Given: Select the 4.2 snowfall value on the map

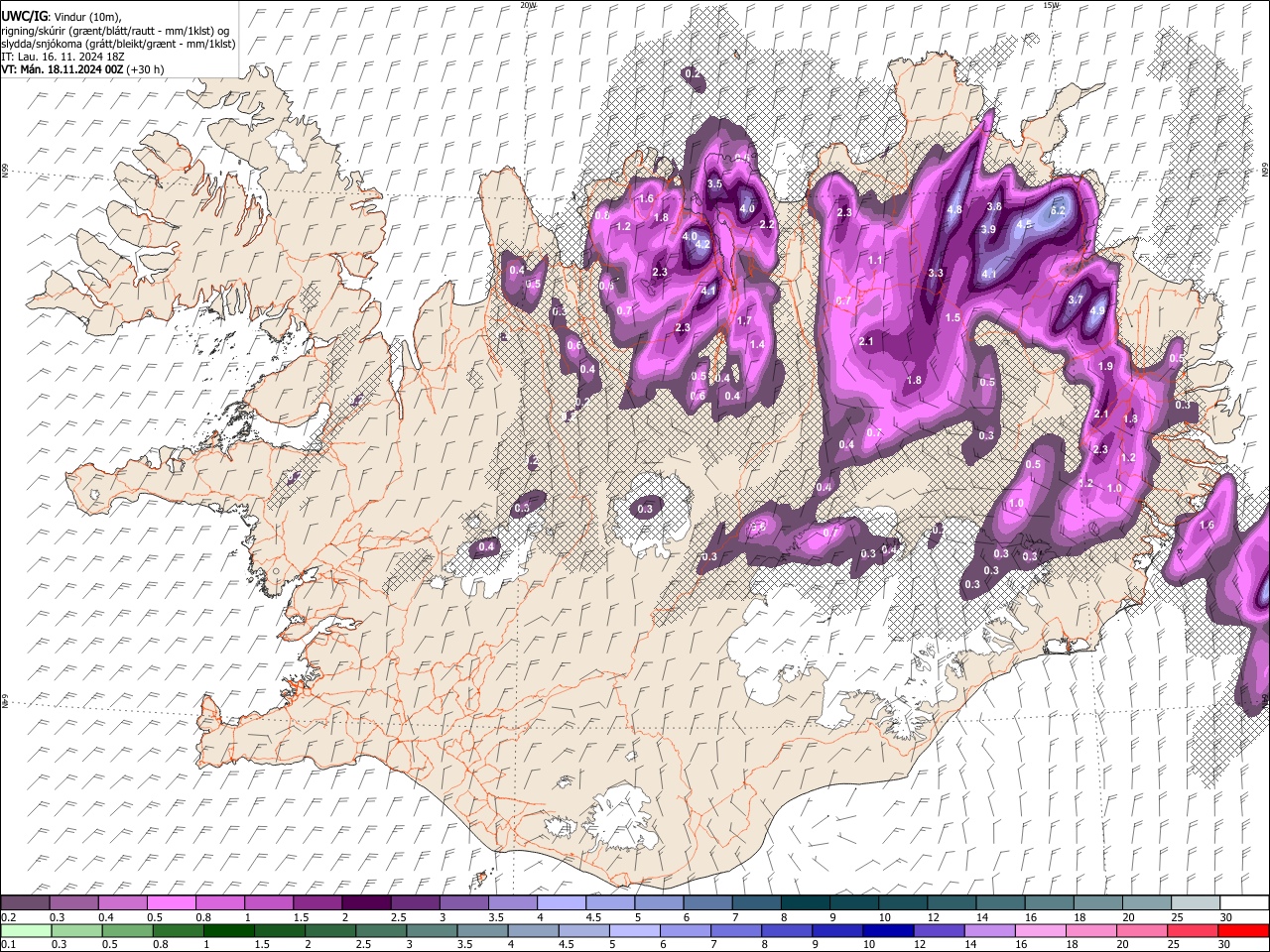Looking at the screenshot, I should click(x=703, y=244).
